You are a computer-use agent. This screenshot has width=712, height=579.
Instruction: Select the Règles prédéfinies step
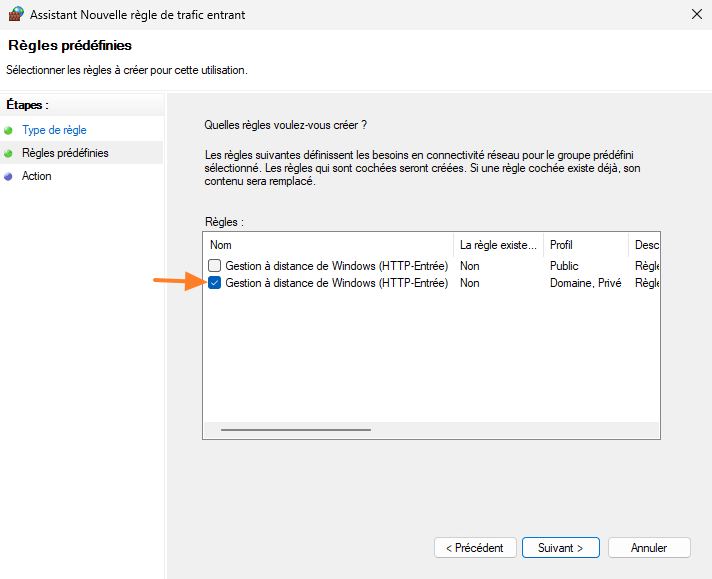[65, 153]
